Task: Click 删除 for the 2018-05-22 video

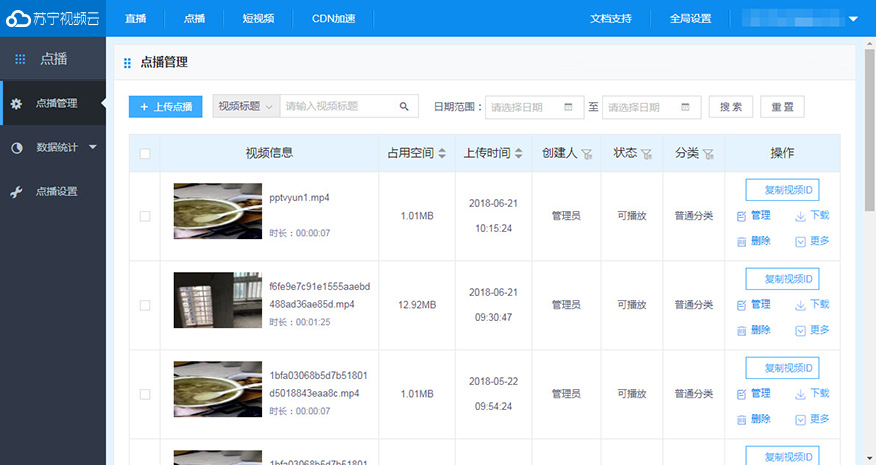Action: point(754,419)
